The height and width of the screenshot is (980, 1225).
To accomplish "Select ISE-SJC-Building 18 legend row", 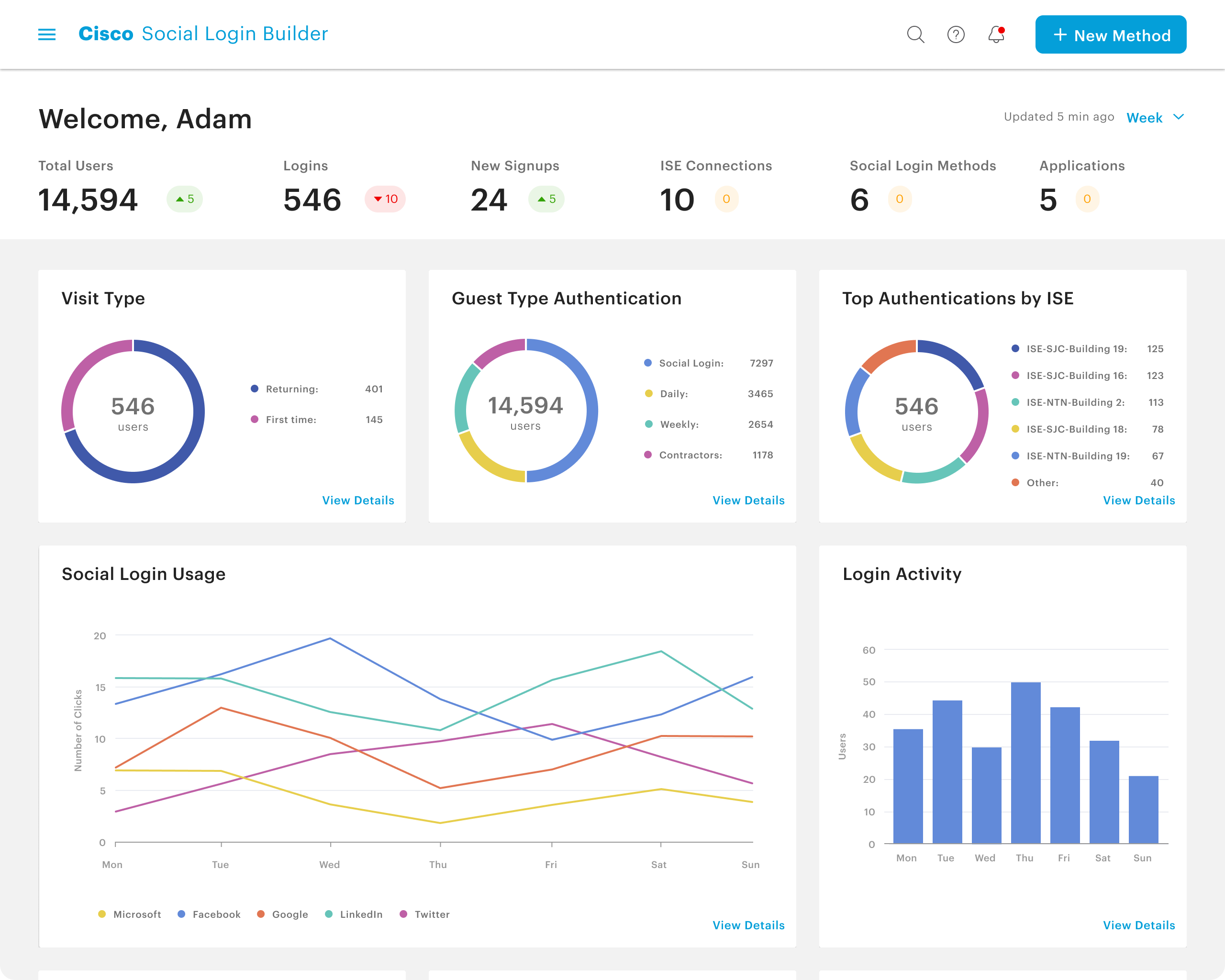I will [x=1088, y=429].
